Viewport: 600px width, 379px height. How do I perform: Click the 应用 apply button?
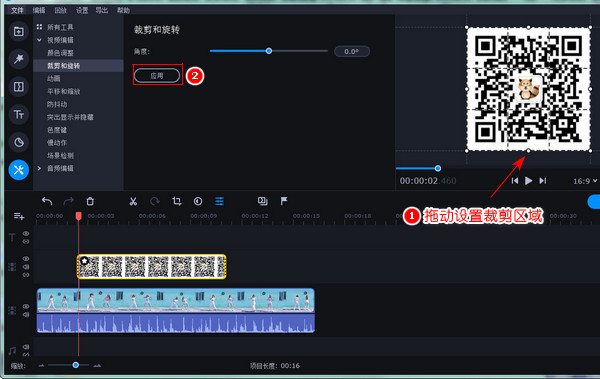click(157, 75)
